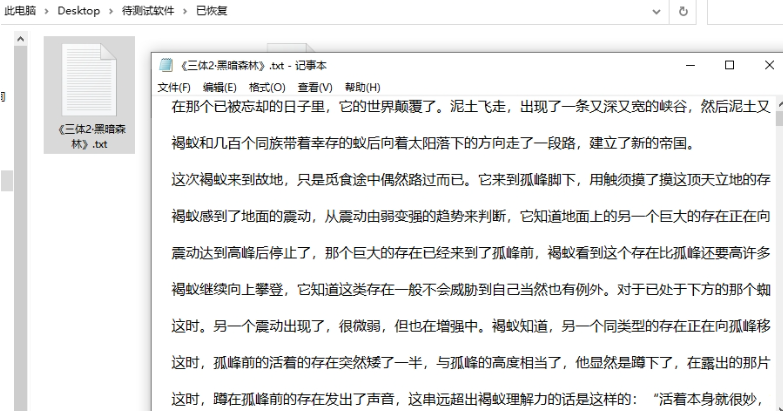The width and height of the screenshot is (783, 411).
Task: Minimize the Notepad window
Action: coord(691,65)
